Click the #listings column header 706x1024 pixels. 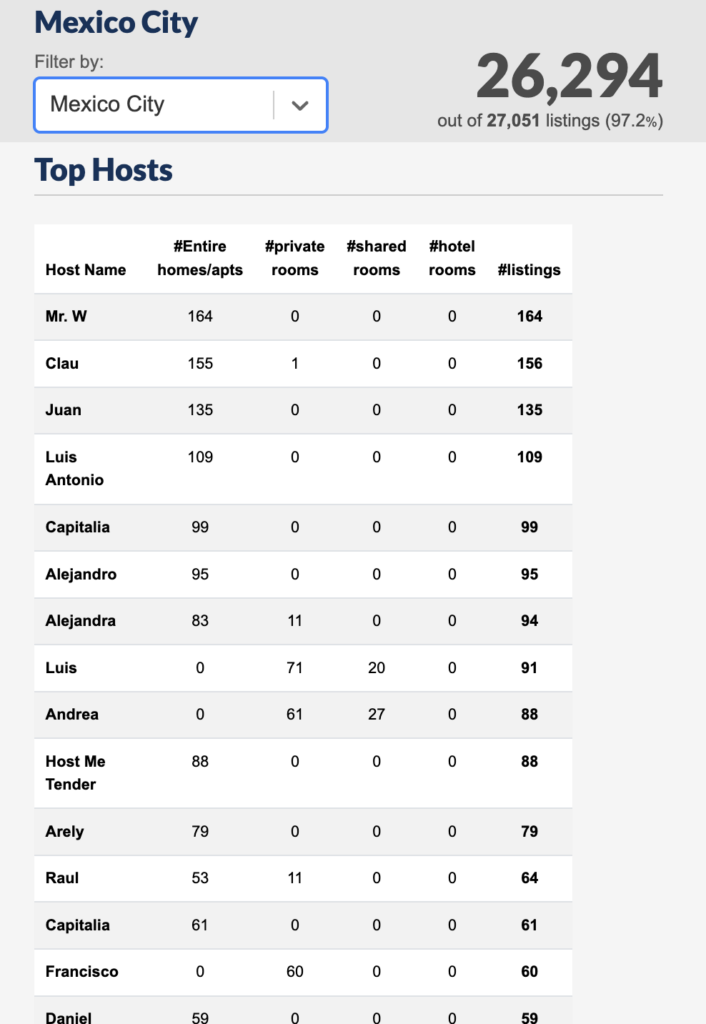pyautogui.click(x=529, y=270)
